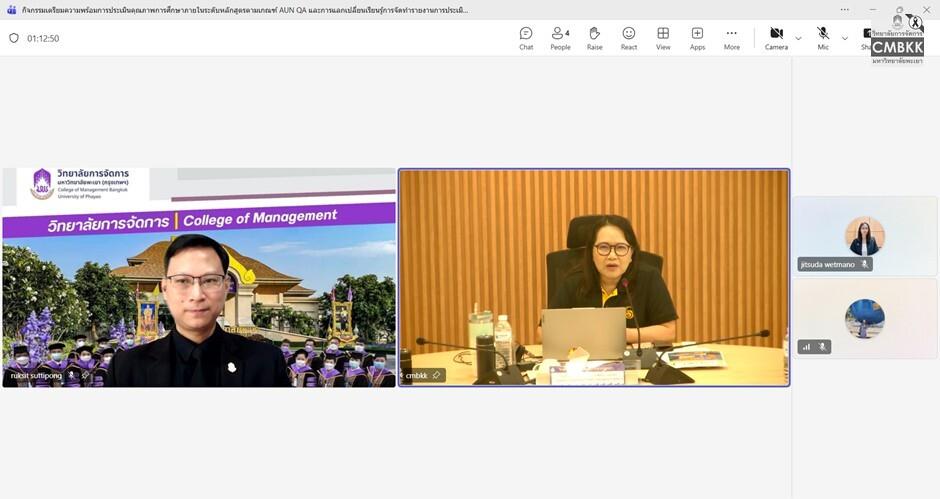The height and width of the screenshot is (499, 940).
Task: Select jitsuda wetmano's participant thumbnail
Action: (864, 236)
